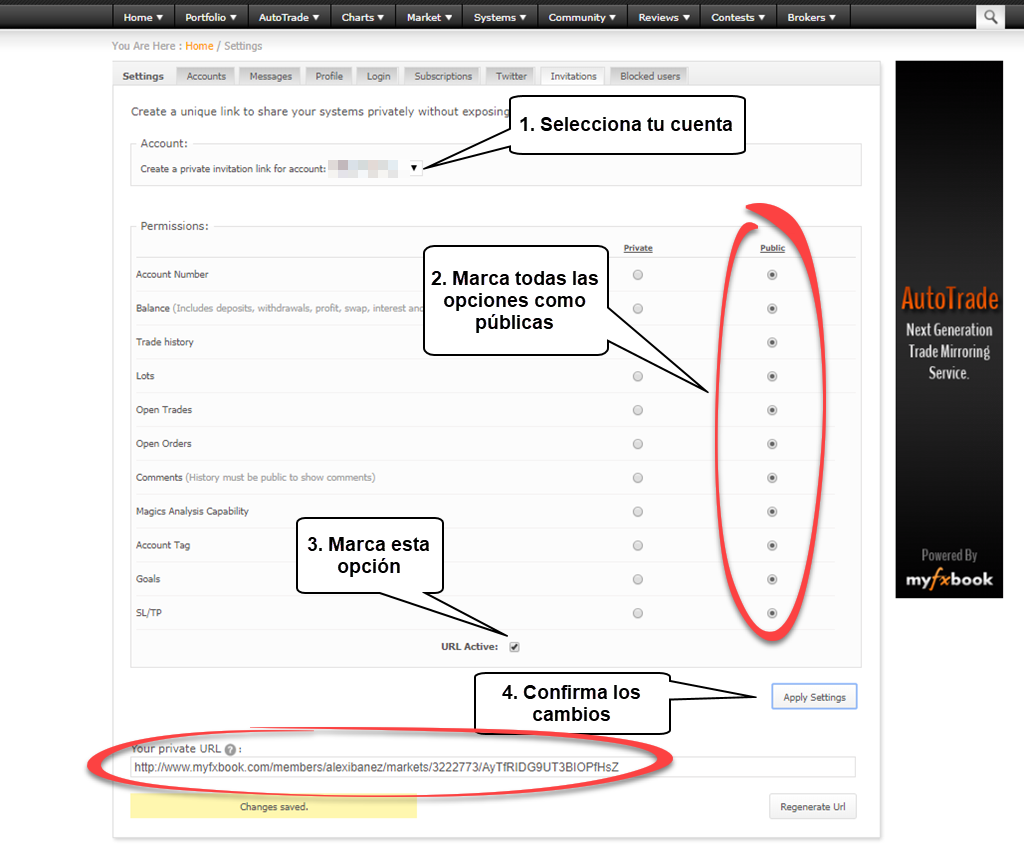Expand the Brokers menu

pyautogui.click(x=811, y=17)
